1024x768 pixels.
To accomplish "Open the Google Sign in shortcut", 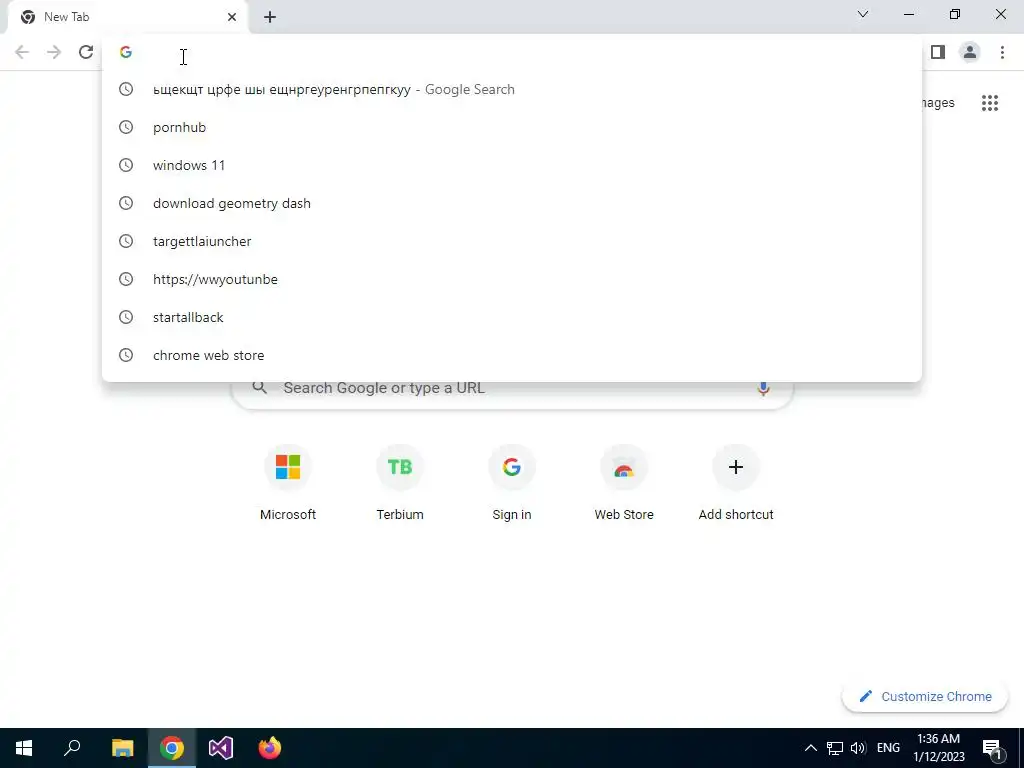I will tap(512, 483).
